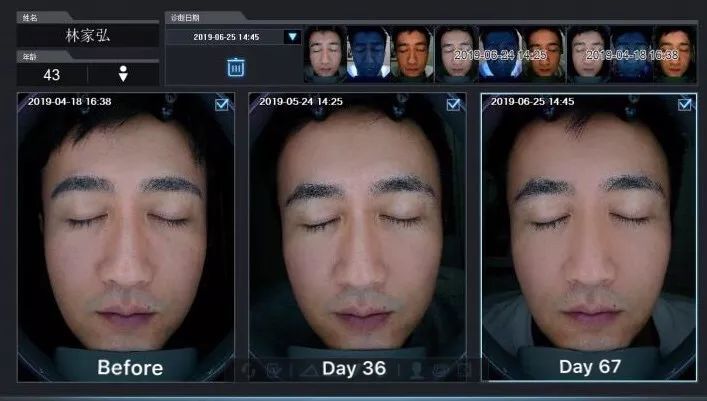Image resolution: width=707 pixels, height=401 pixels.
Task: Click the male gender icon beside age 43
Action: tap(123, 74)
